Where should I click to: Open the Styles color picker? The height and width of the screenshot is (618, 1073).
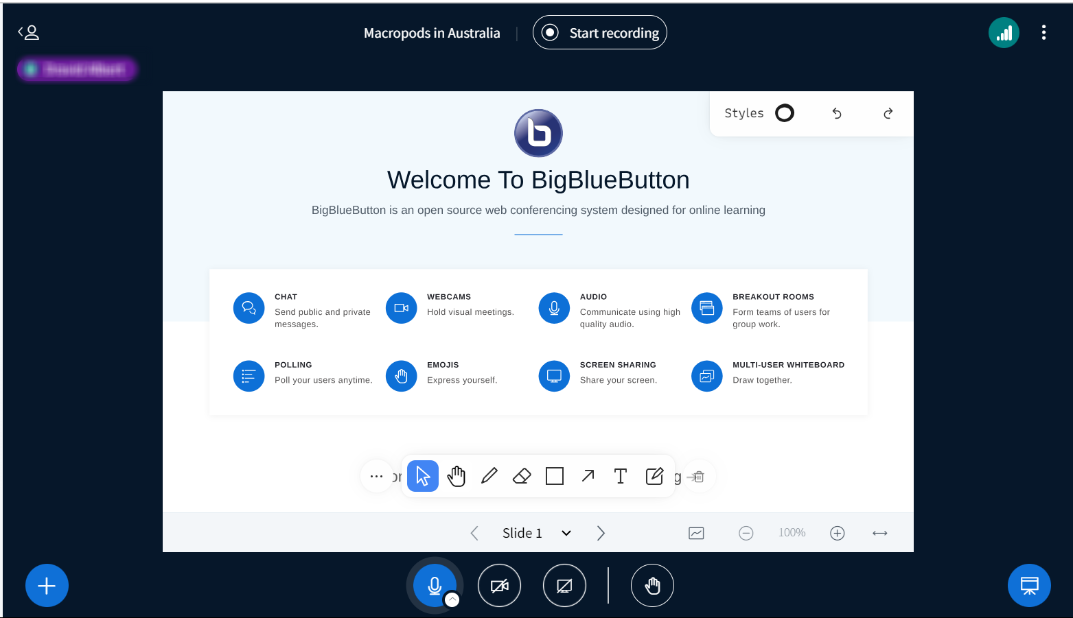point(784,113)
